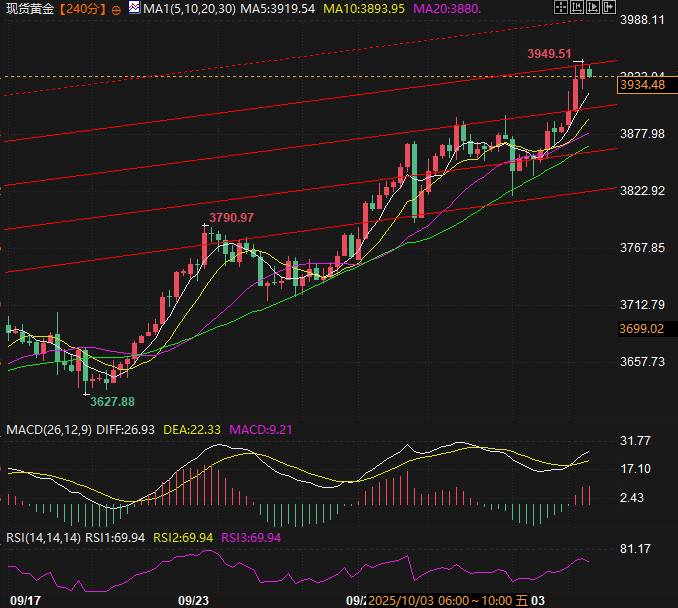Click the current price tag 3934.48
The image size is (678, 608).
[642, 86]
